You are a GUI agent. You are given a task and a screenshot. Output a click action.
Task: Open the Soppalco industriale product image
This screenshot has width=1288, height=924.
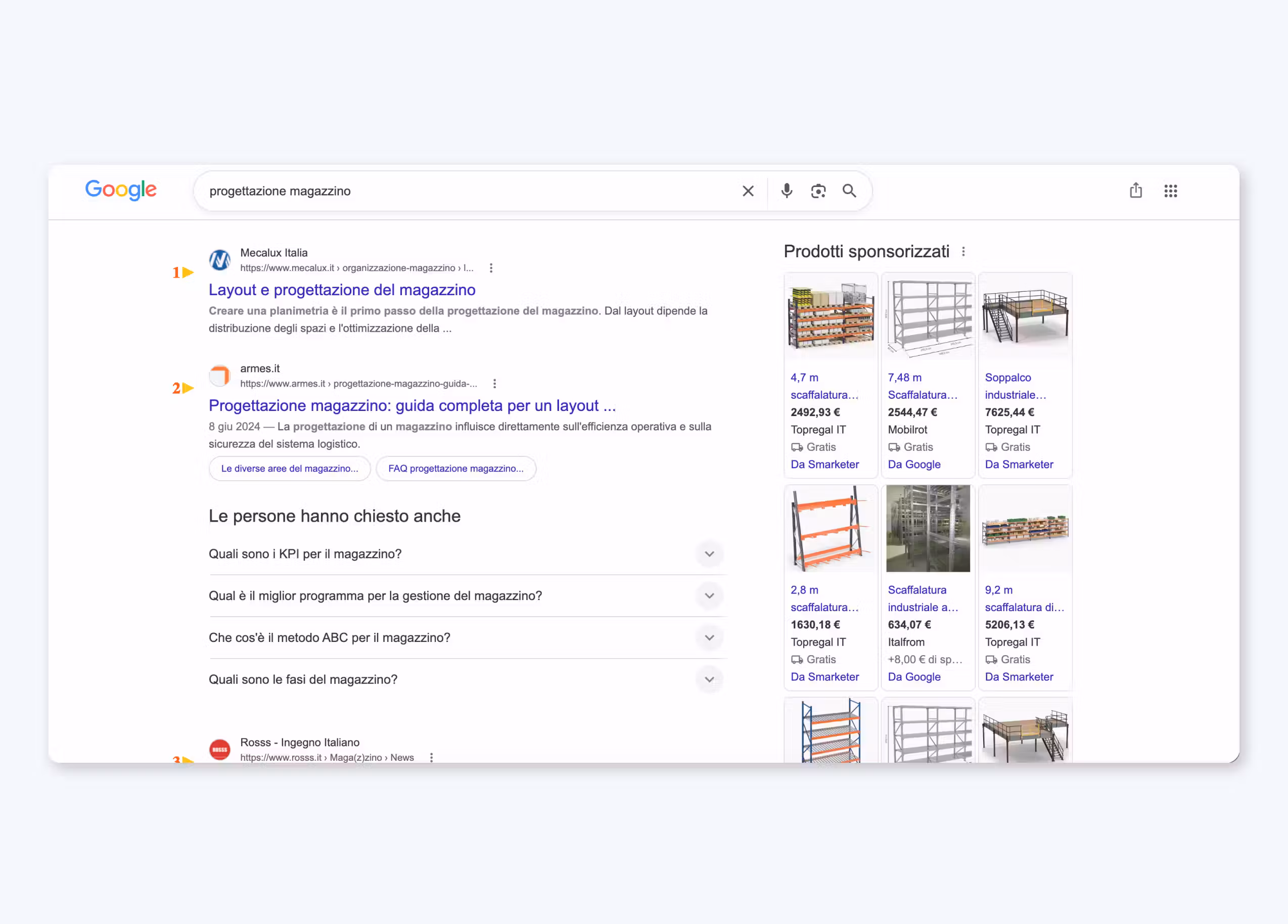pyautogui.click(x=1025, y=316)
